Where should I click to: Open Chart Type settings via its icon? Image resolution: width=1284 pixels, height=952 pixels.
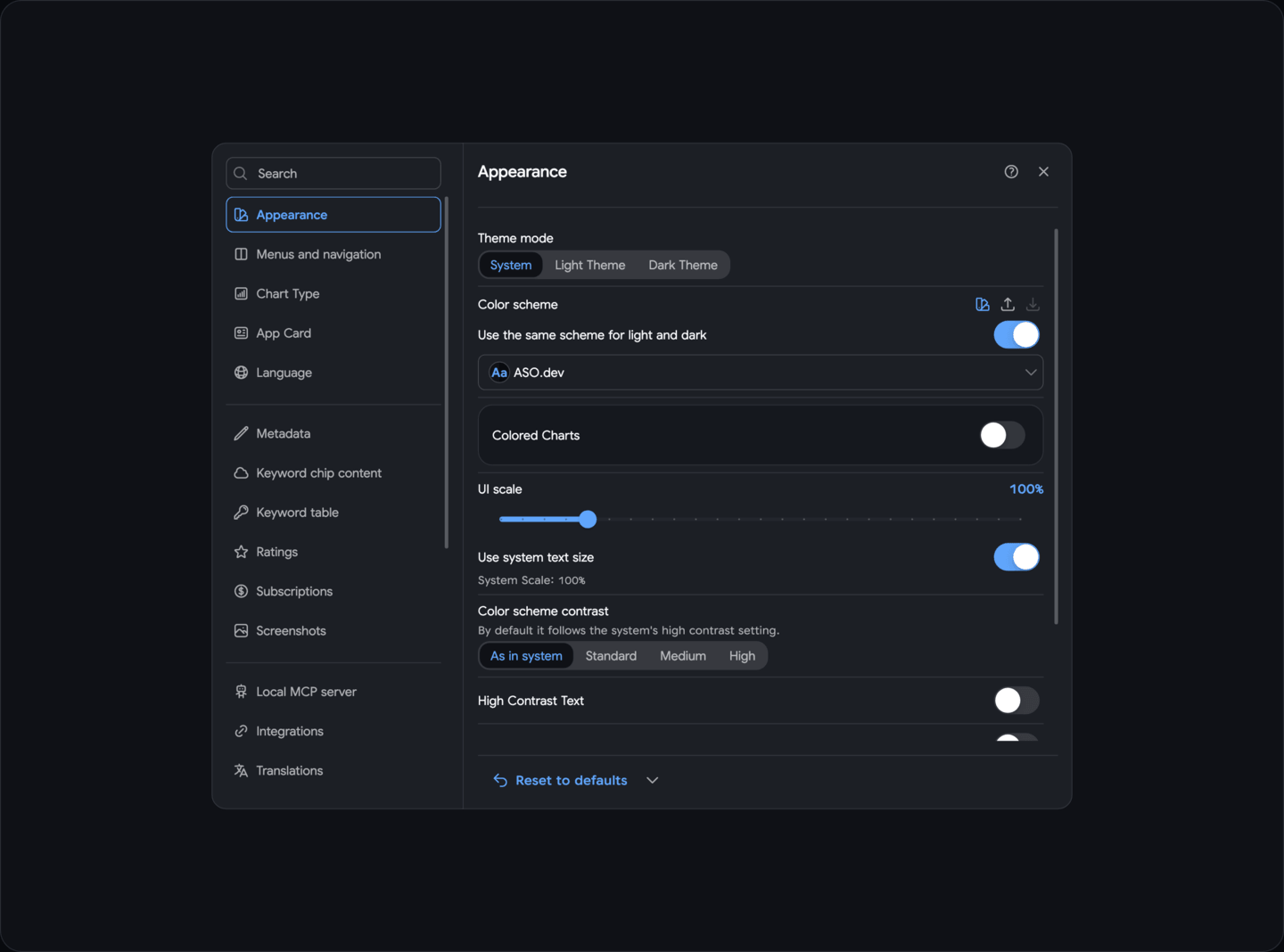pyautogui.click(x=241, y=294)
